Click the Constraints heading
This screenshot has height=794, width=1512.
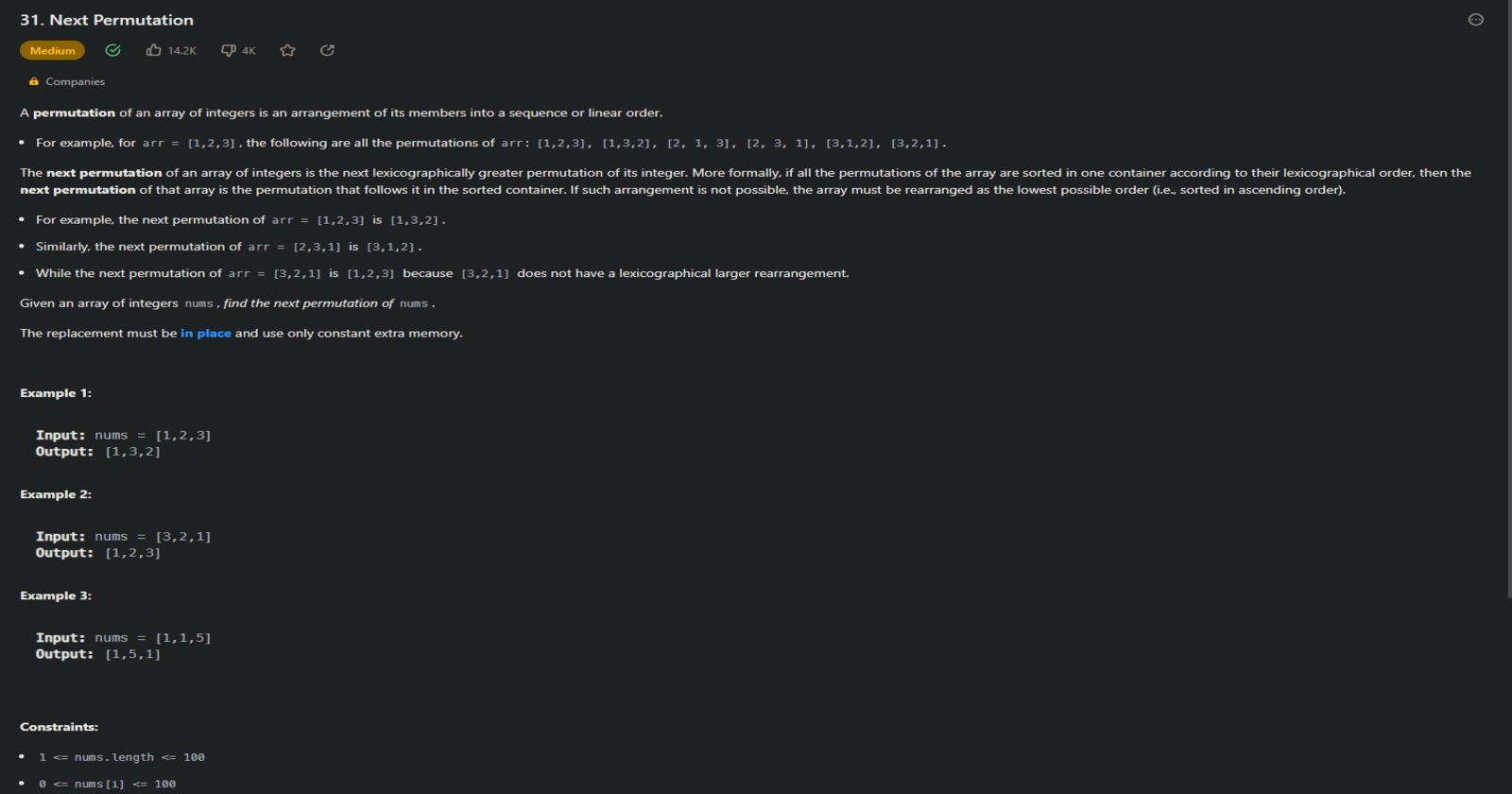point(59,727)
